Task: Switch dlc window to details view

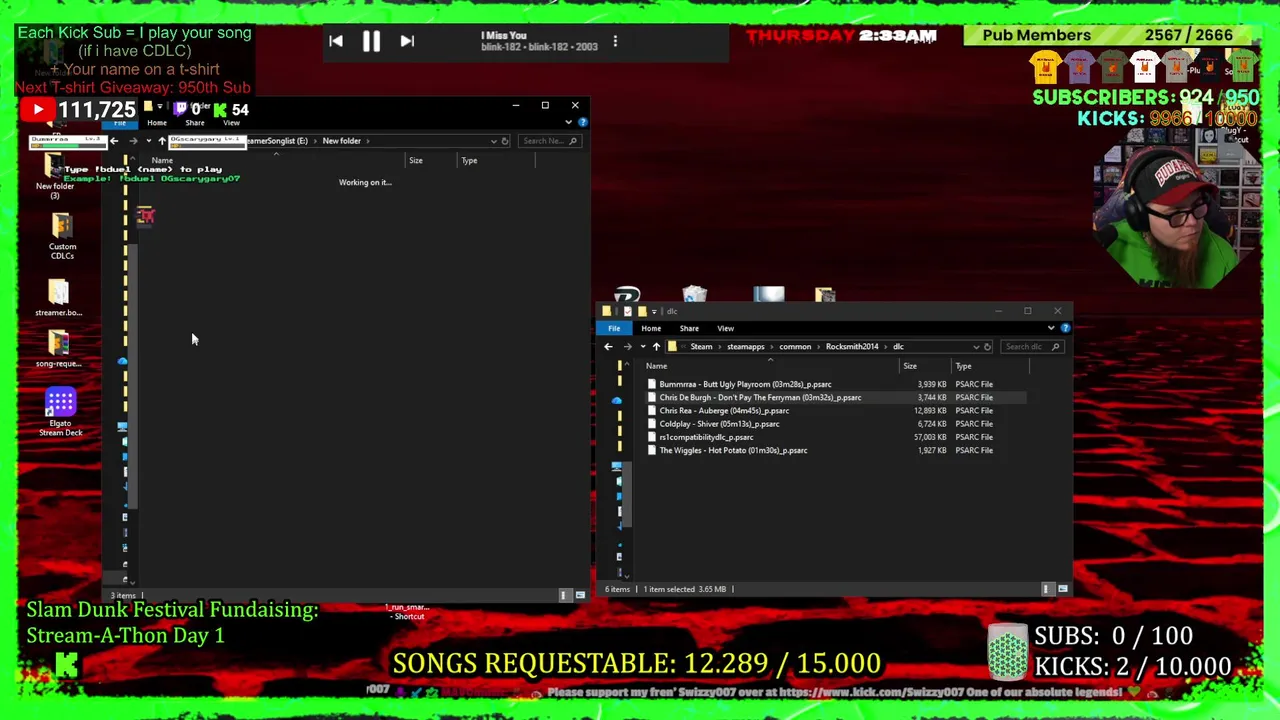Action: pos(1047,589)
